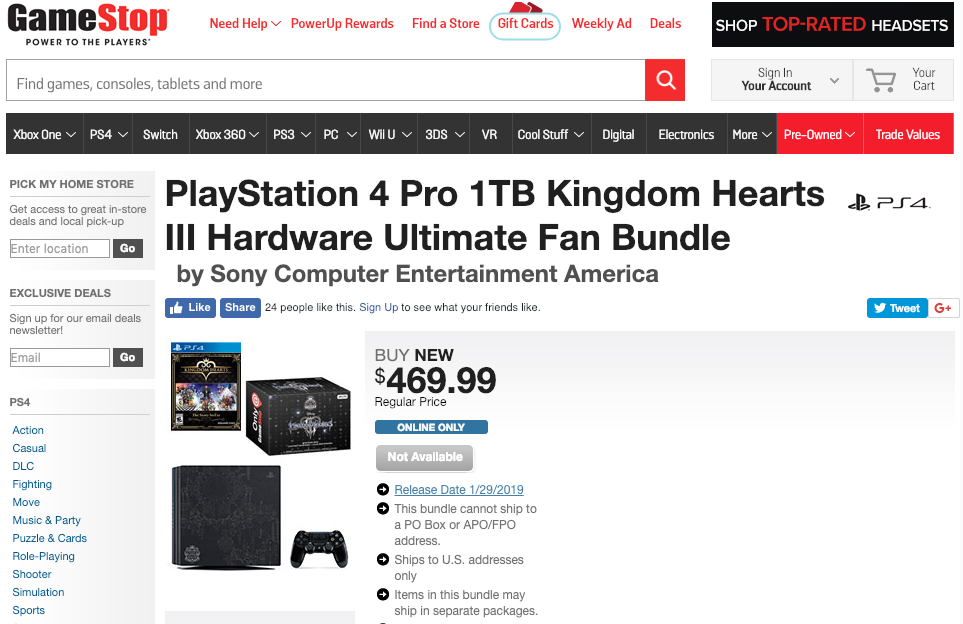Select the Switch navigation item
The image size is (963, 624).
pos(160,134)
